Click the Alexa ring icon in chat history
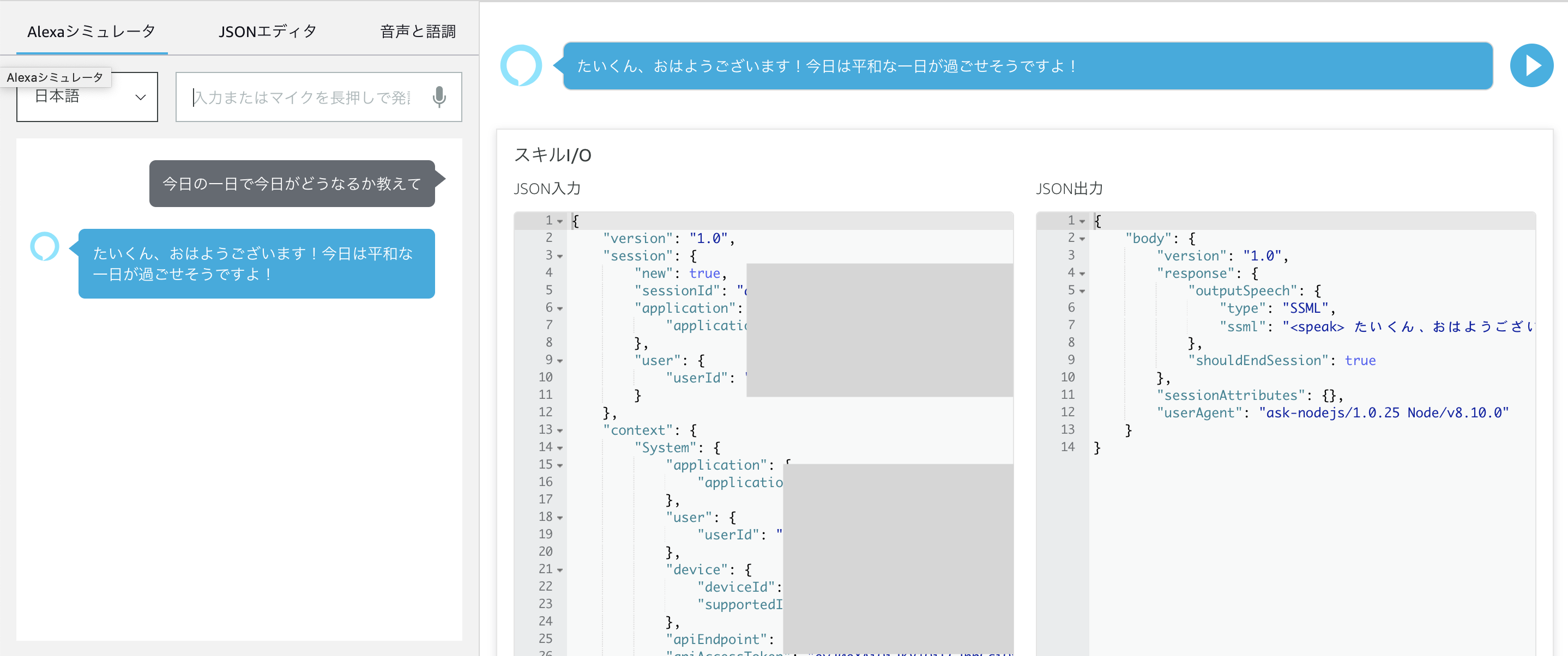1568x656 pixels. (45, 246)
